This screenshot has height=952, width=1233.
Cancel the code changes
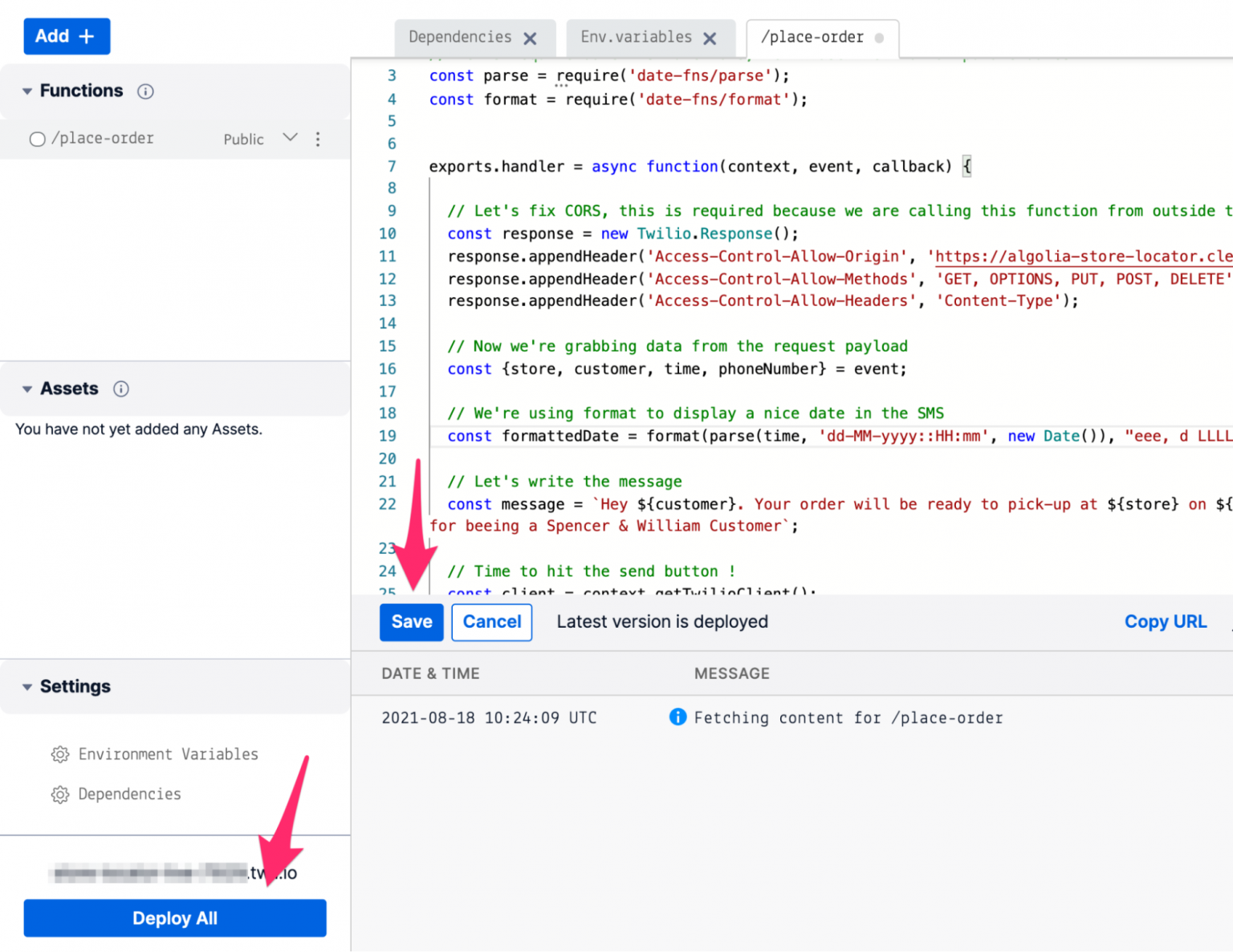(x=492, y=622)
